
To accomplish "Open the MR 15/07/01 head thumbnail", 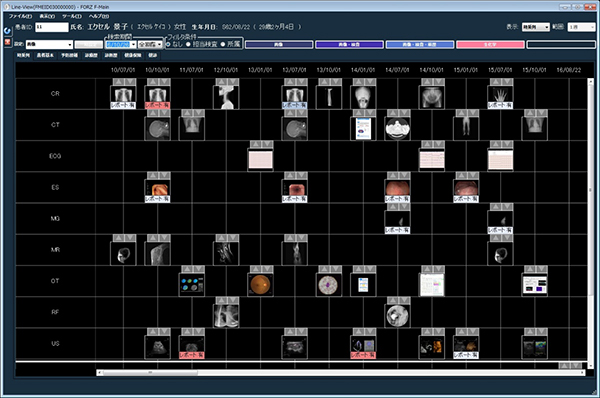I will [500, 254].
